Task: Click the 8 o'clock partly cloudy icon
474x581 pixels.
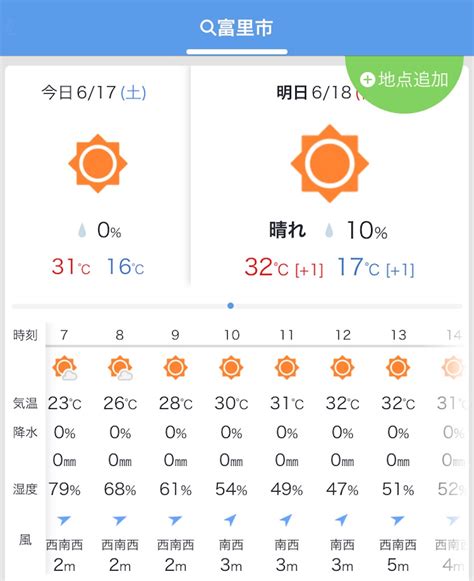Action: [x=120, y=368]
